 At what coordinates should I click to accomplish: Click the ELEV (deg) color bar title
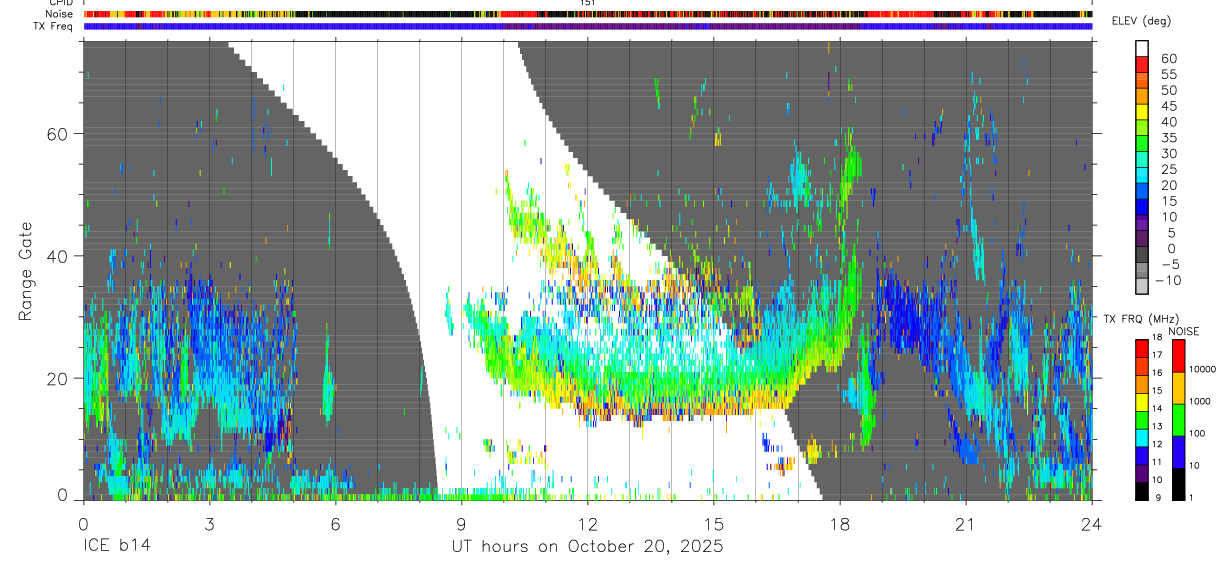pos(1141,22)
